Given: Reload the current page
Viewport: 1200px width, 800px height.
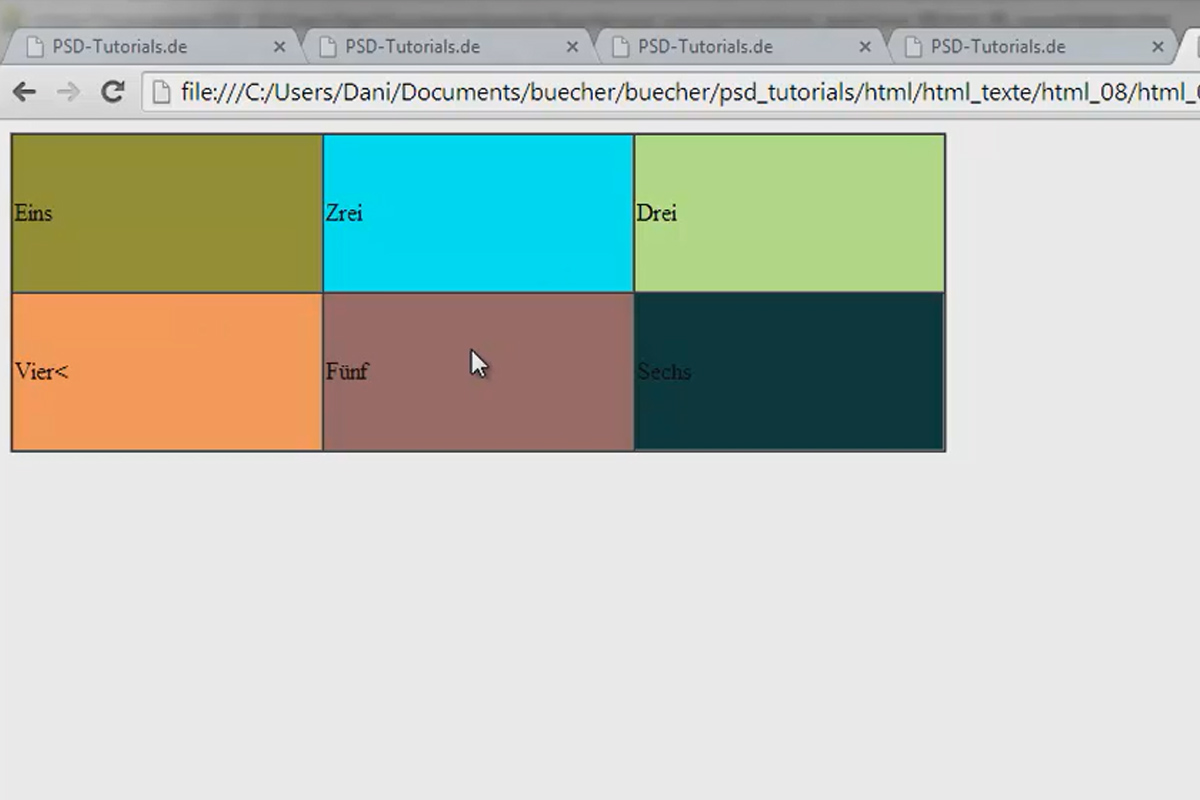Looking at the screenshot, I should pos(112,91).
